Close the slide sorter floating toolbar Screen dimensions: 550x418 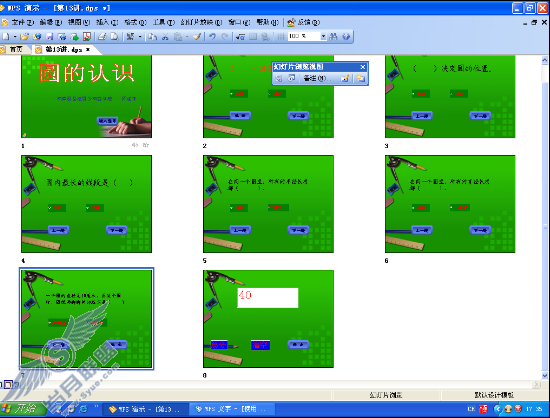tap(363, 67)
